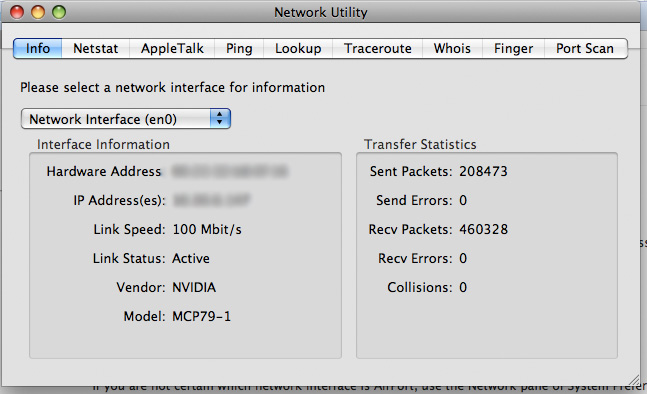This screenshot has width=647, height=394.
Task: Click the window resize grip corner
Action: (635, 381)
